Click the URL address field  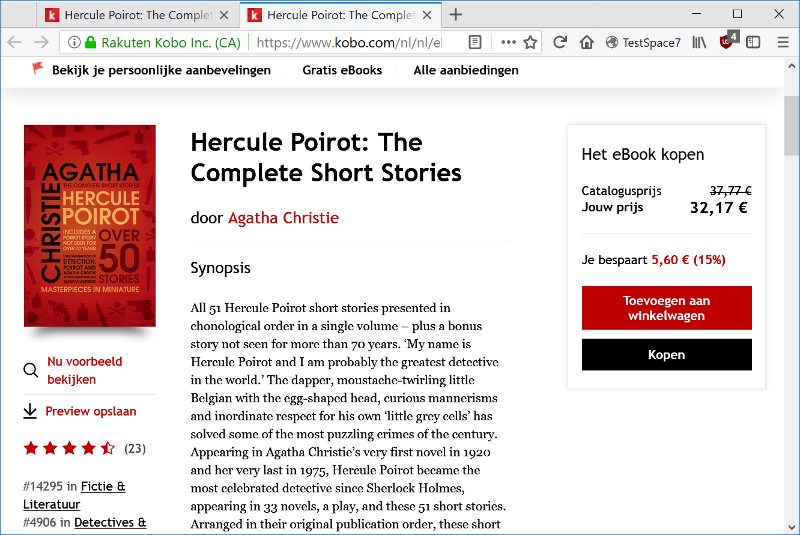349,42
